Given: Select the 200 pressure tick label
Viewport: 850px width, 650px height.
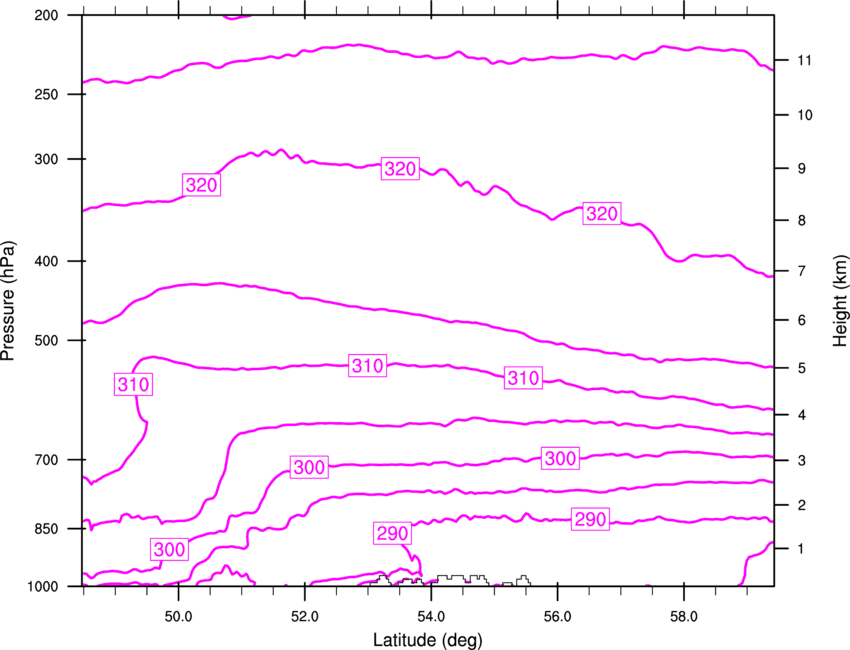Looking at the screenshot, I should [x=46, y=15].
